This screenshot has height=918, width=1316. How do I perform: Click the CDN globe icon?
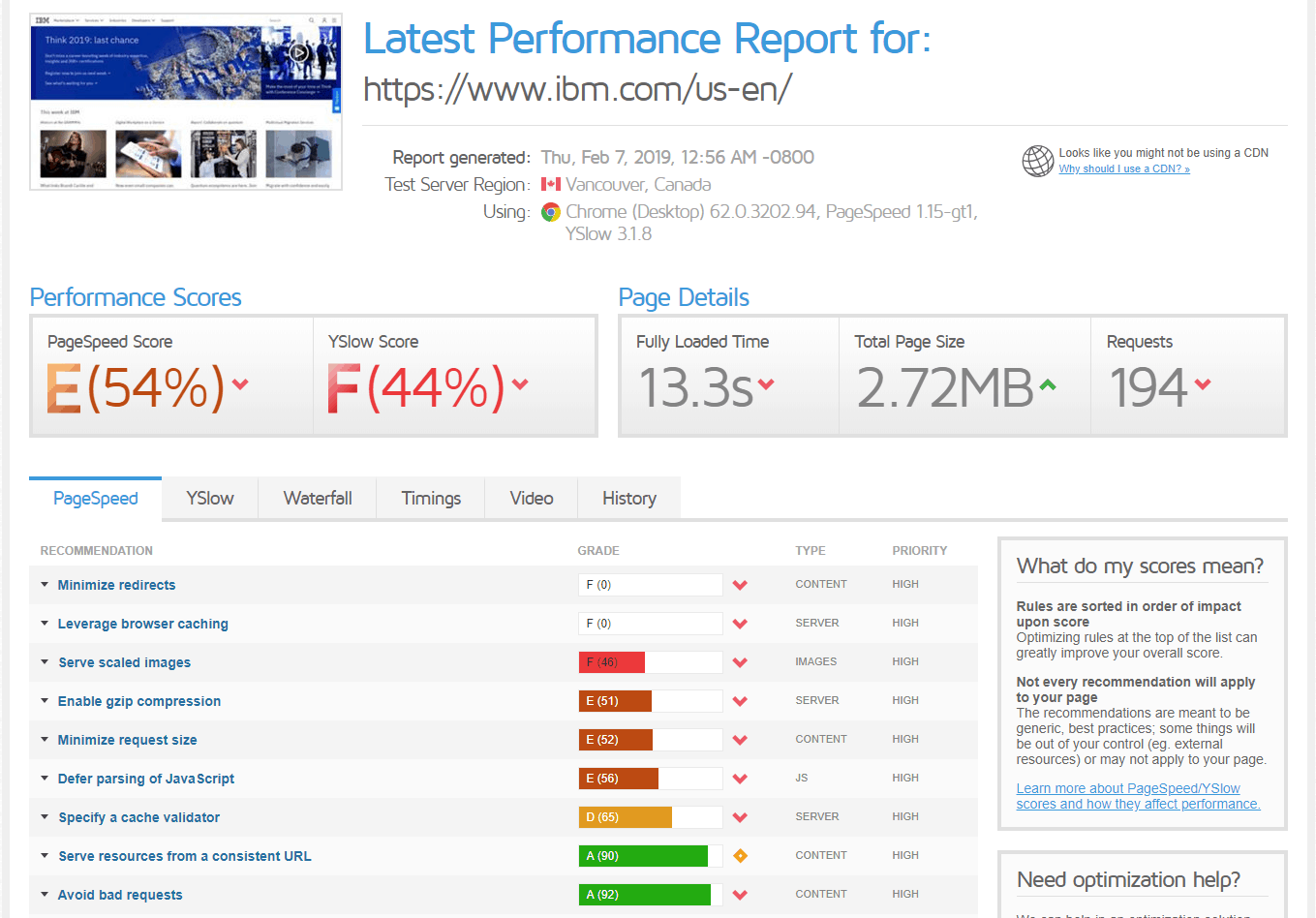click(1038, 161)
